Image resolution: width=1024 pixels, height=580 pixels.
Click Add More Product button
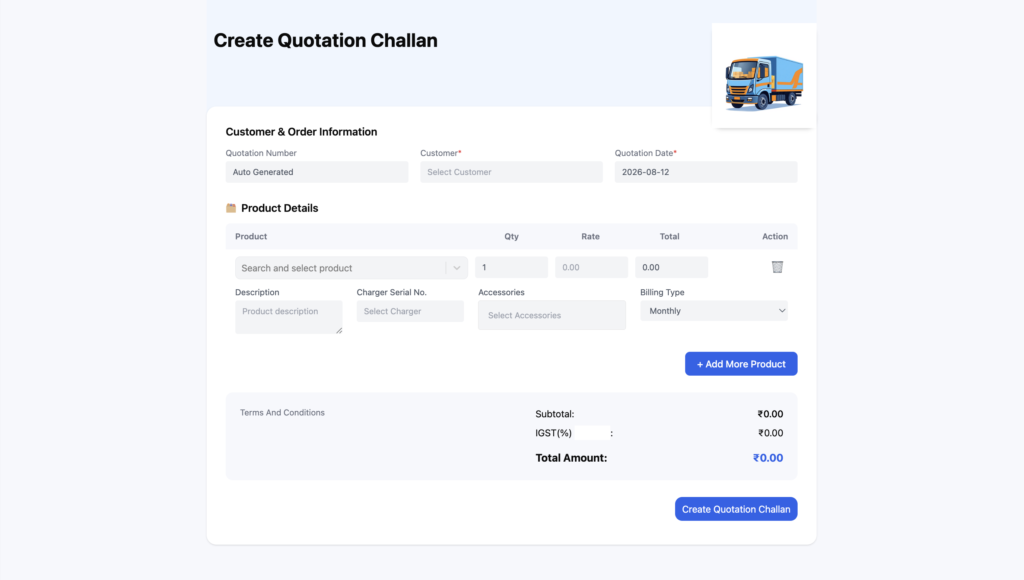(x=741, y=364)
